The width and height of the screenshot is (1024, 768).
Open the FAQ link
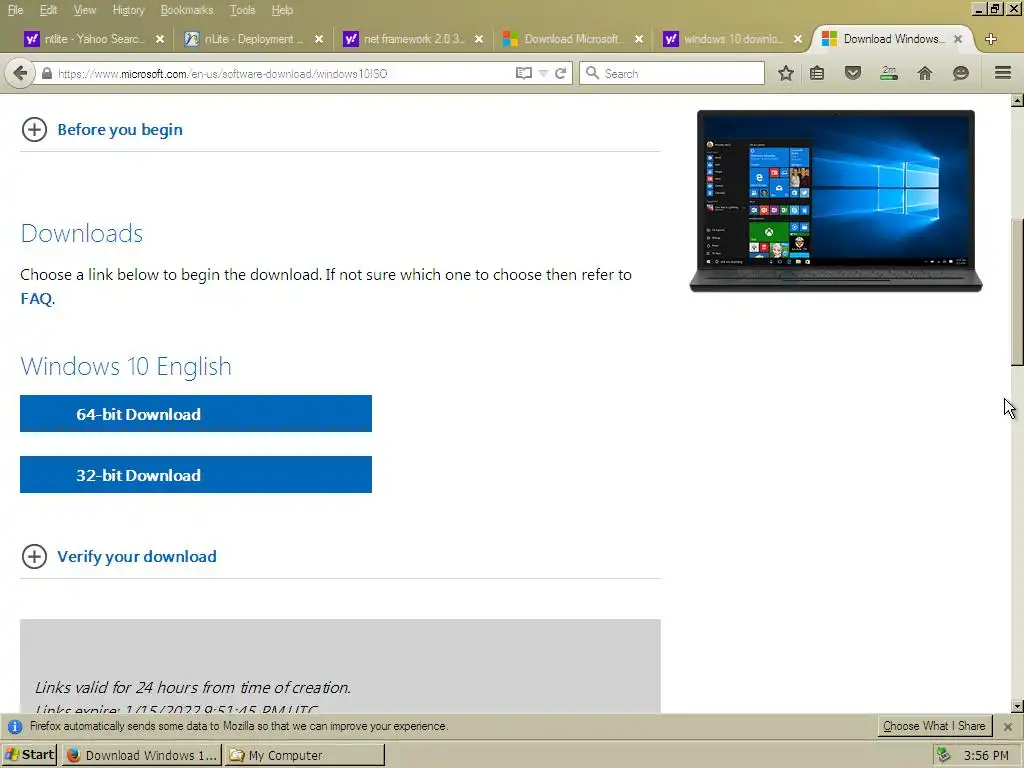[37, 298]
